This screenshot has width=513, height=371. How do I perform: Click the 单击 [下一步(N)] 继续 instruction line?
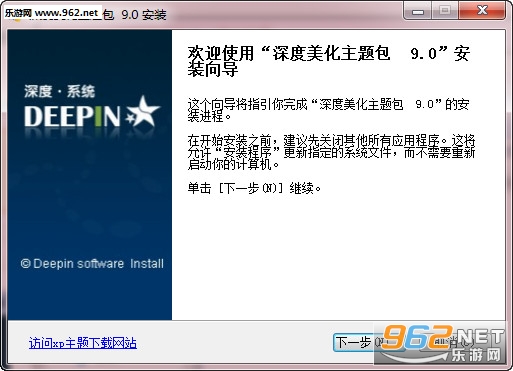pos(254,188)
